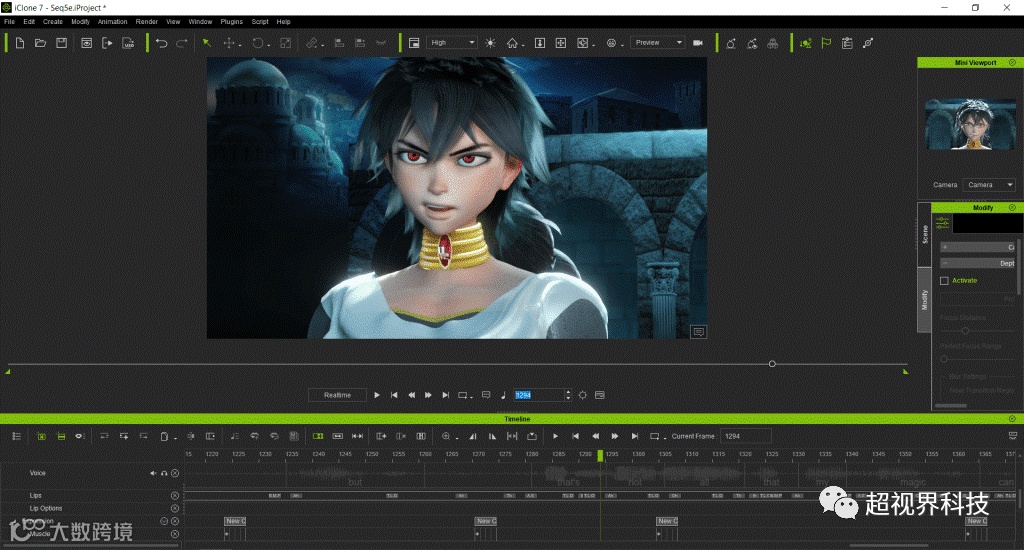Save the project with disk icon
The height and width of the screenshot is (550, 1024).
tap(61, 43)
